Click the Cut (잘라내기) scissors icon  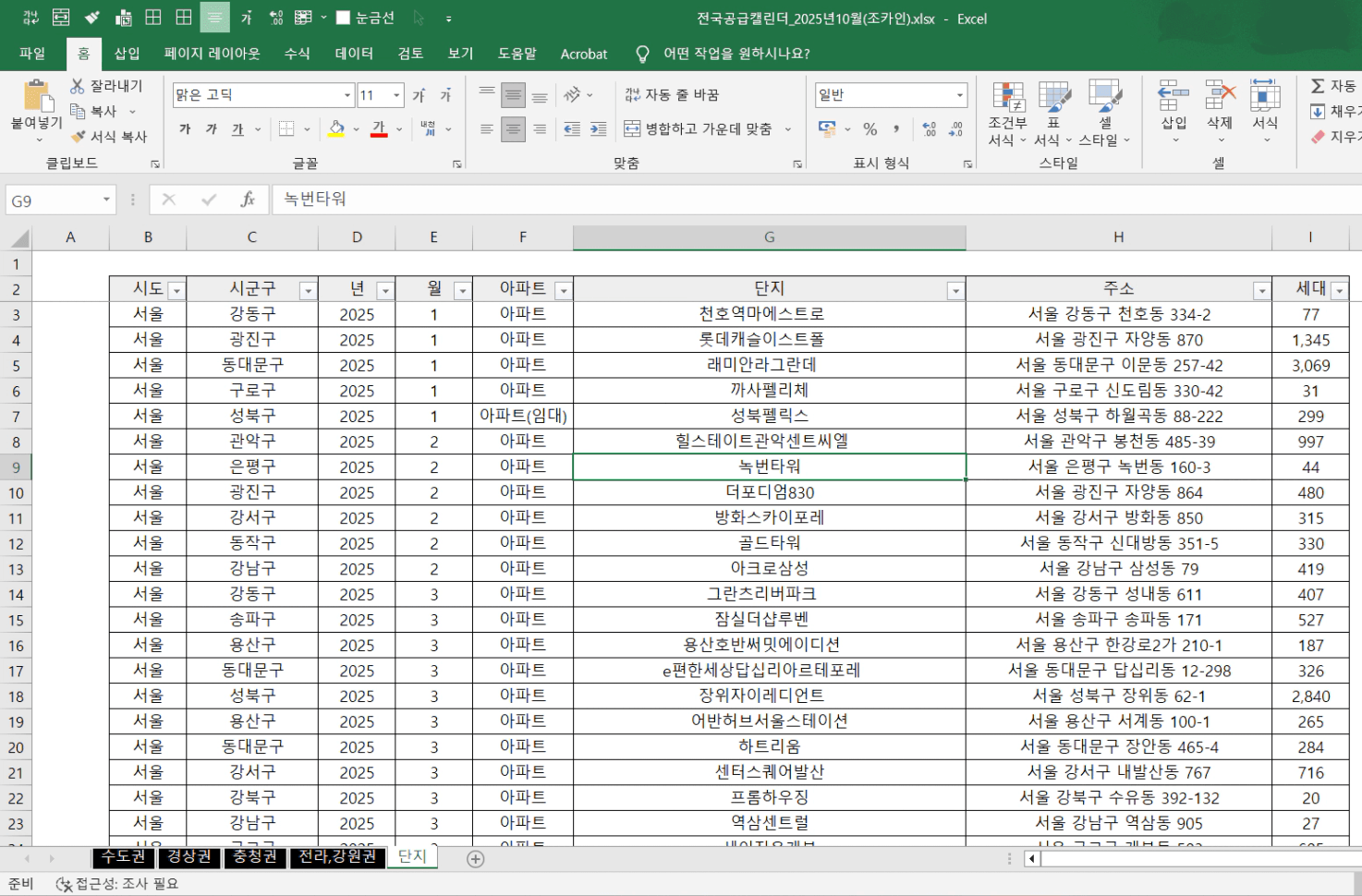(78, 86)
